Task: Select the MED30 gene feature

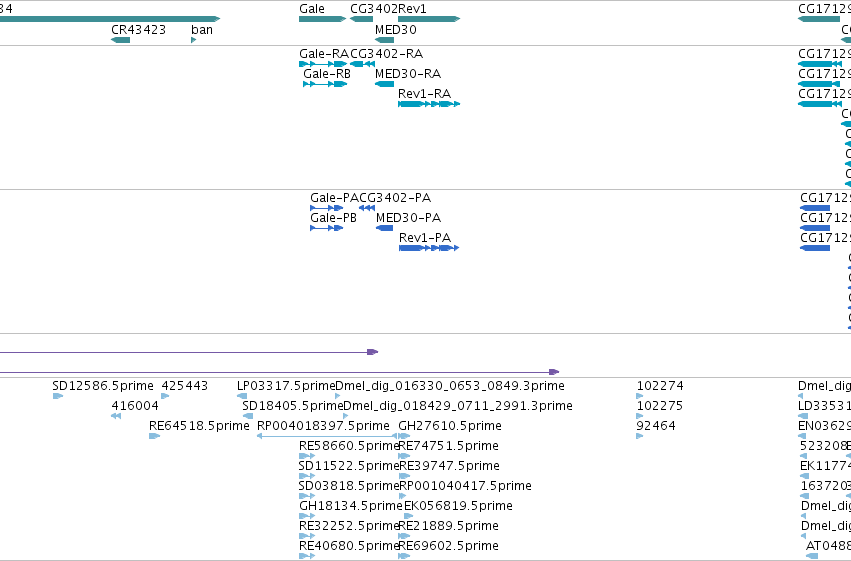Action: tap(384, 40)
